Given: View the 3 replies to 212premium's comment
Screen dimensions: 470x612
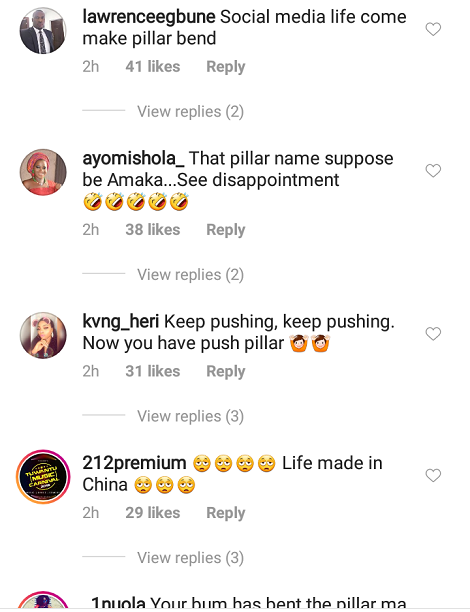Looking at the screenshot, I should [190, 558].
